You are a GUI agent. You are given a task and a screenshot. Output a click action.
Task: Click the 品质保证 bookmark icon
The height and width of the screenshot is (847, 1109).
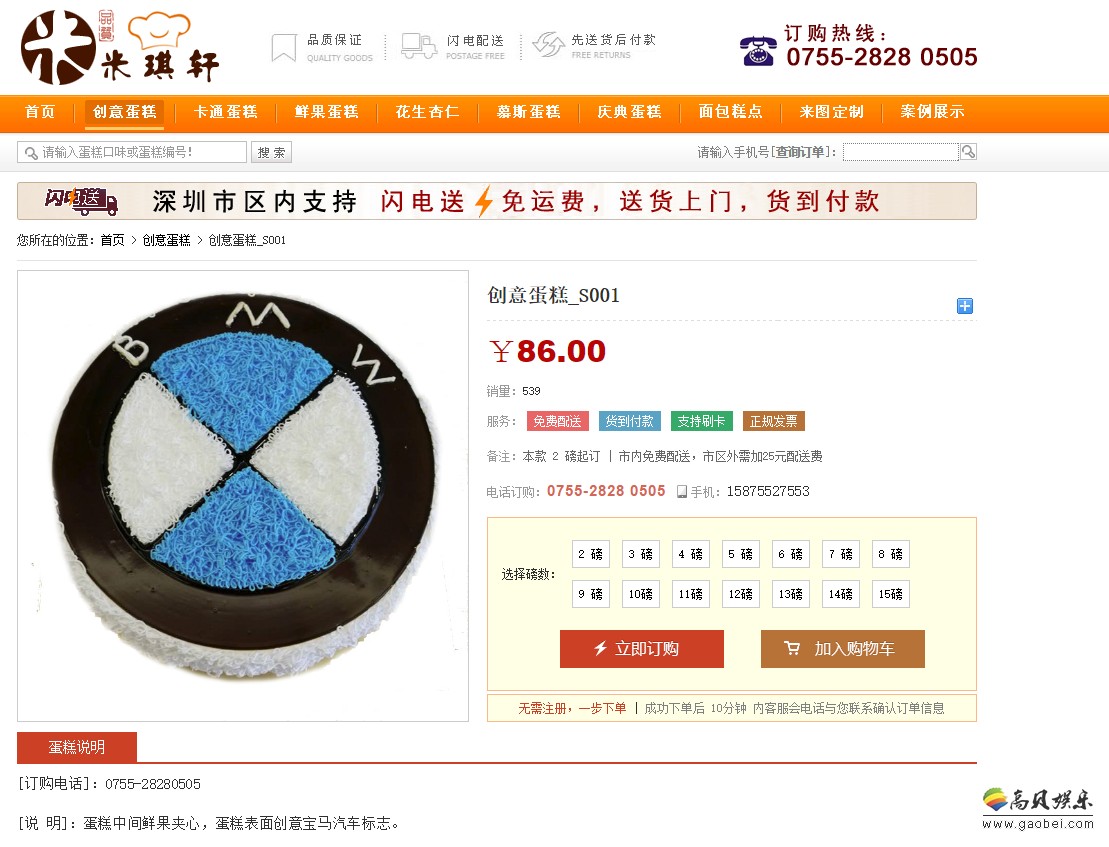[x=284, y=48]
